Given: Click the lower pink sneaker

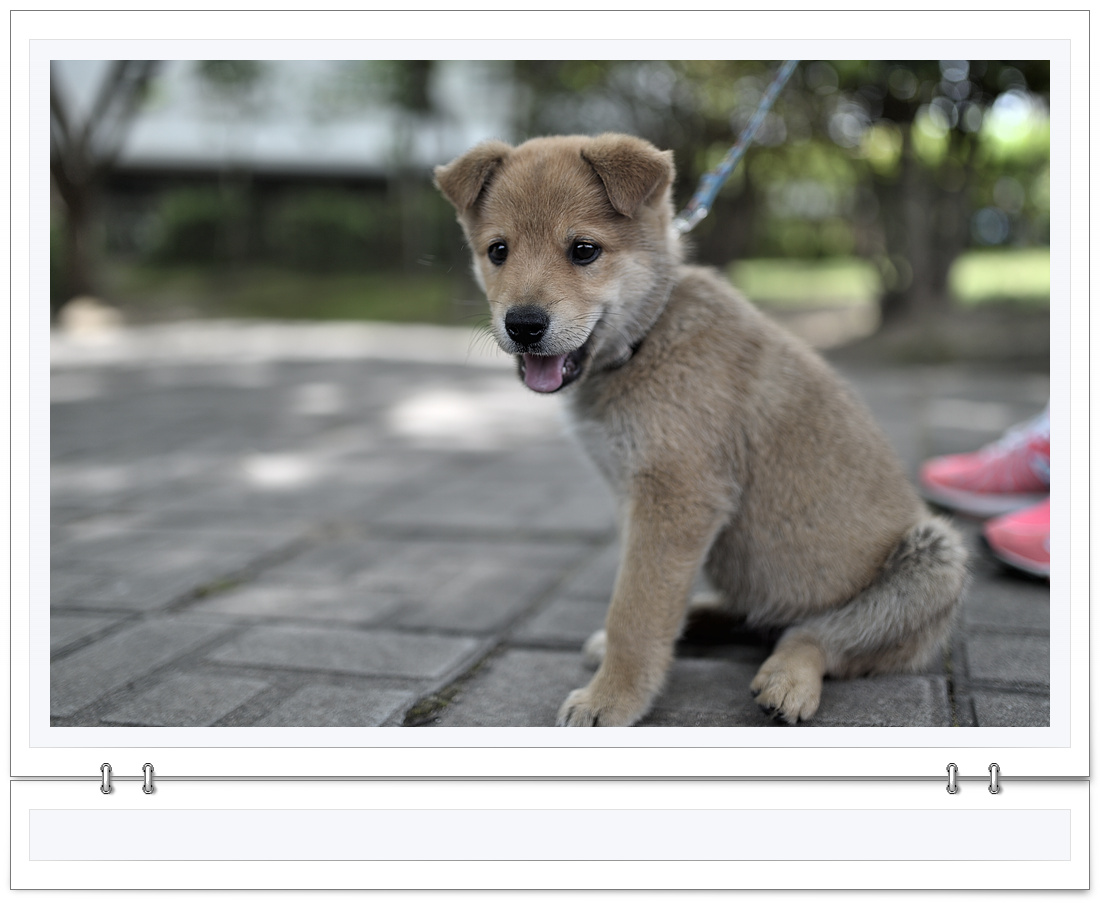Looking at the screenshot, I should [1020, 538].
